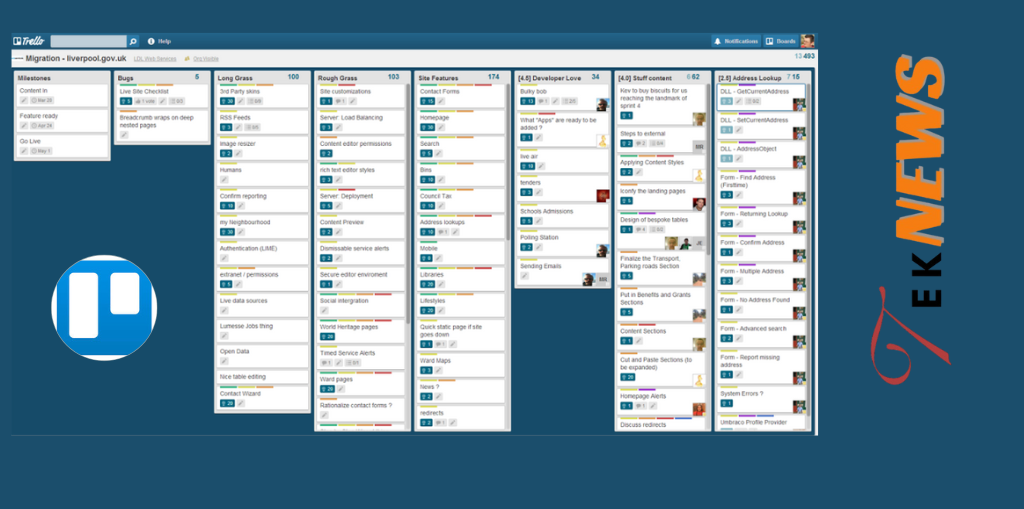Click the points badge on Content editor permissions

pyautogui.click(x=326, y=154)
